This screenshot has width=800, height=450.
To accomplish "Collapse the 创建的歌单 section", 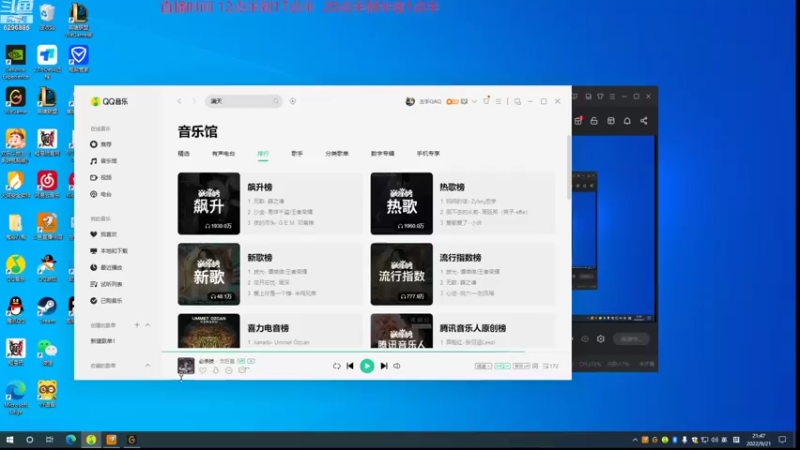I will [148, 325].
